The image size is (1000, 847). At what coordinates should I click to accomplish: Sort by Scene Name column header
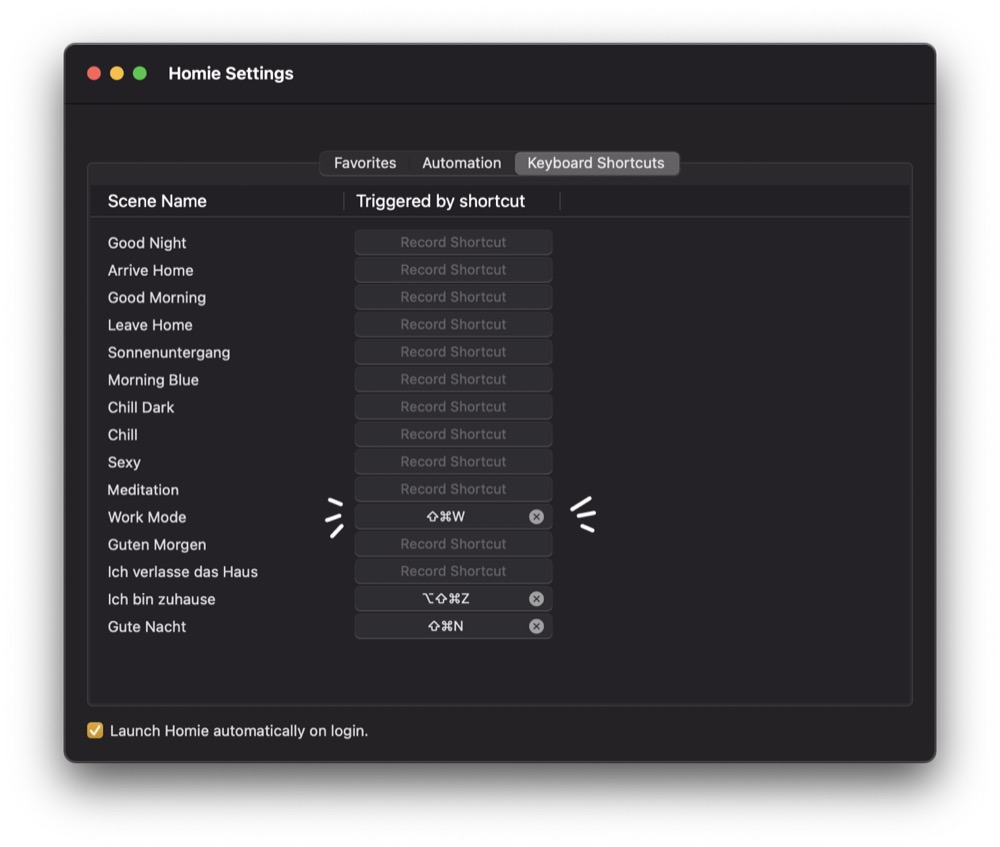click(157, 201)
